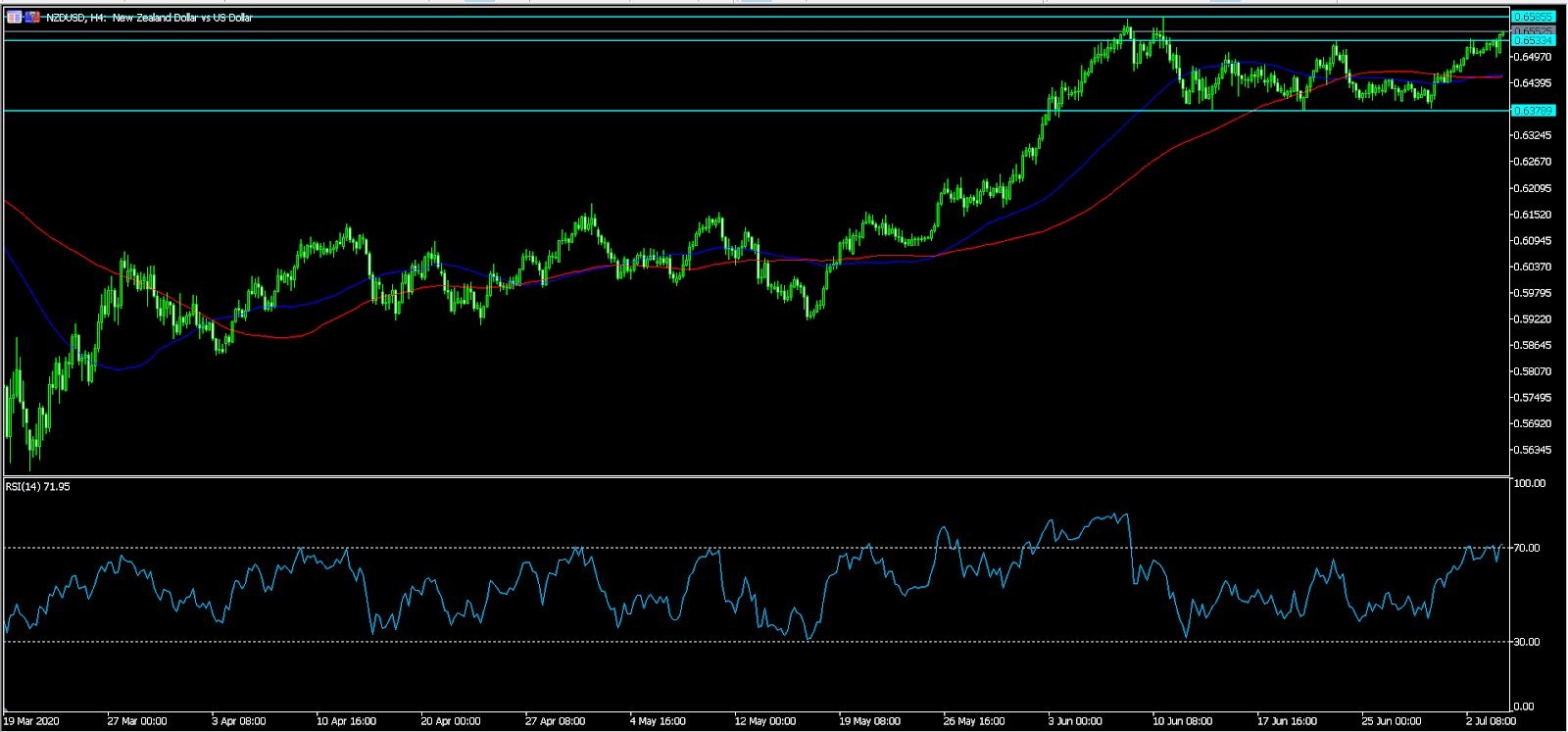Viewport: 1568px width, 732px height.
Task: Click the chart title 'NZDUSD, H4: New Zealand Dollar vs US Dollar'
Action: click(x=149, y=18)
